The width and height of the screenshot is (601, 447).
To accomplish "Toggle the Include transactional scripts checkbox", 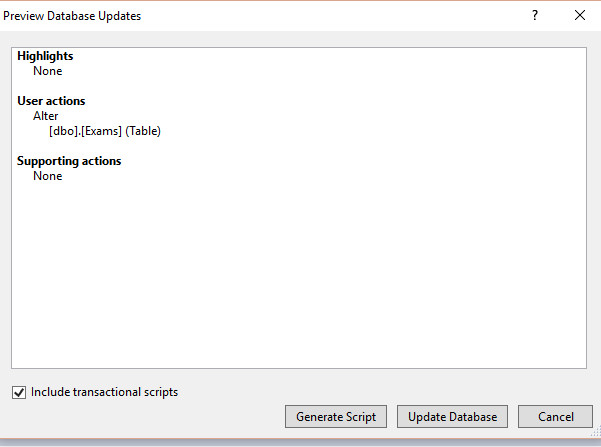I will [x=19, y=393].
